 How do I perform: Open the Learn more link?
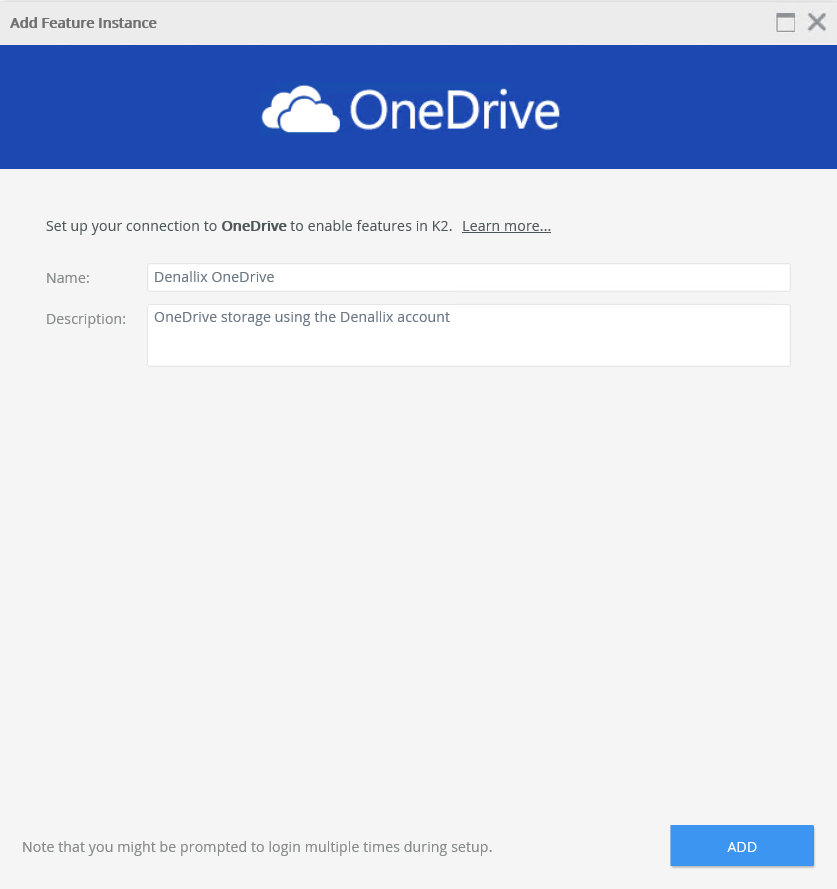pos(506,226)
